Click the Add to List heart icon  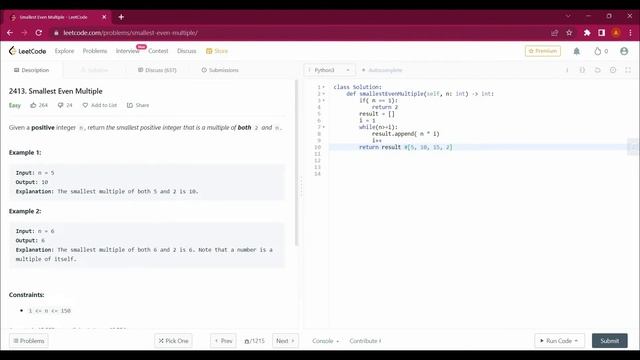coord(85,105)
